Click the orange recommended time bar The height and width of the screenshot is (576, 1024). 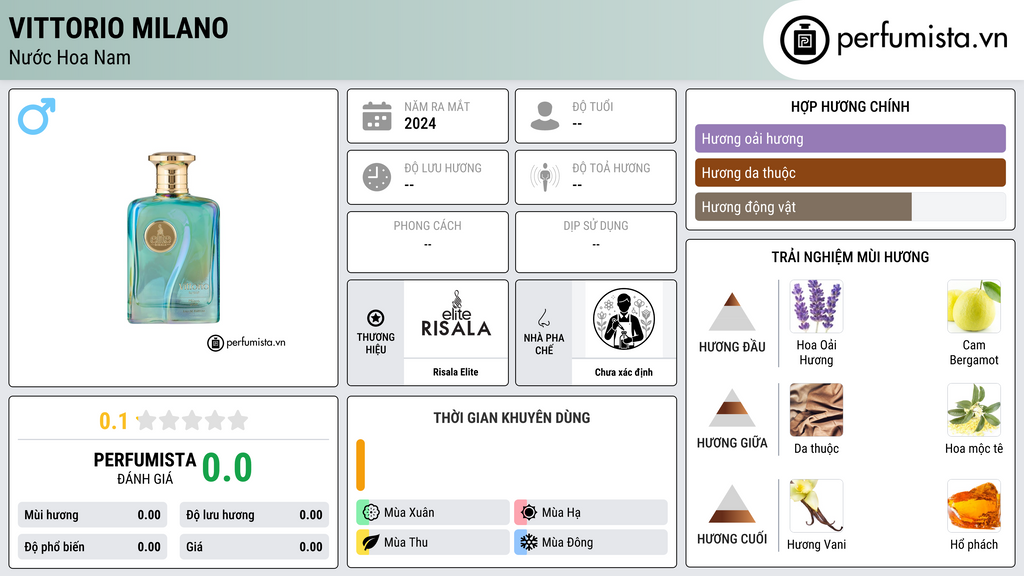click(360, 465)
